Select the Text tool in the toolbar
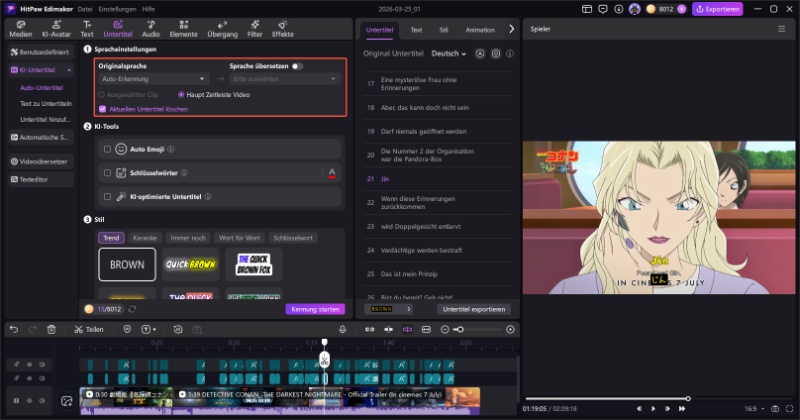Screen dimensions: 800x420 [87, 29]
